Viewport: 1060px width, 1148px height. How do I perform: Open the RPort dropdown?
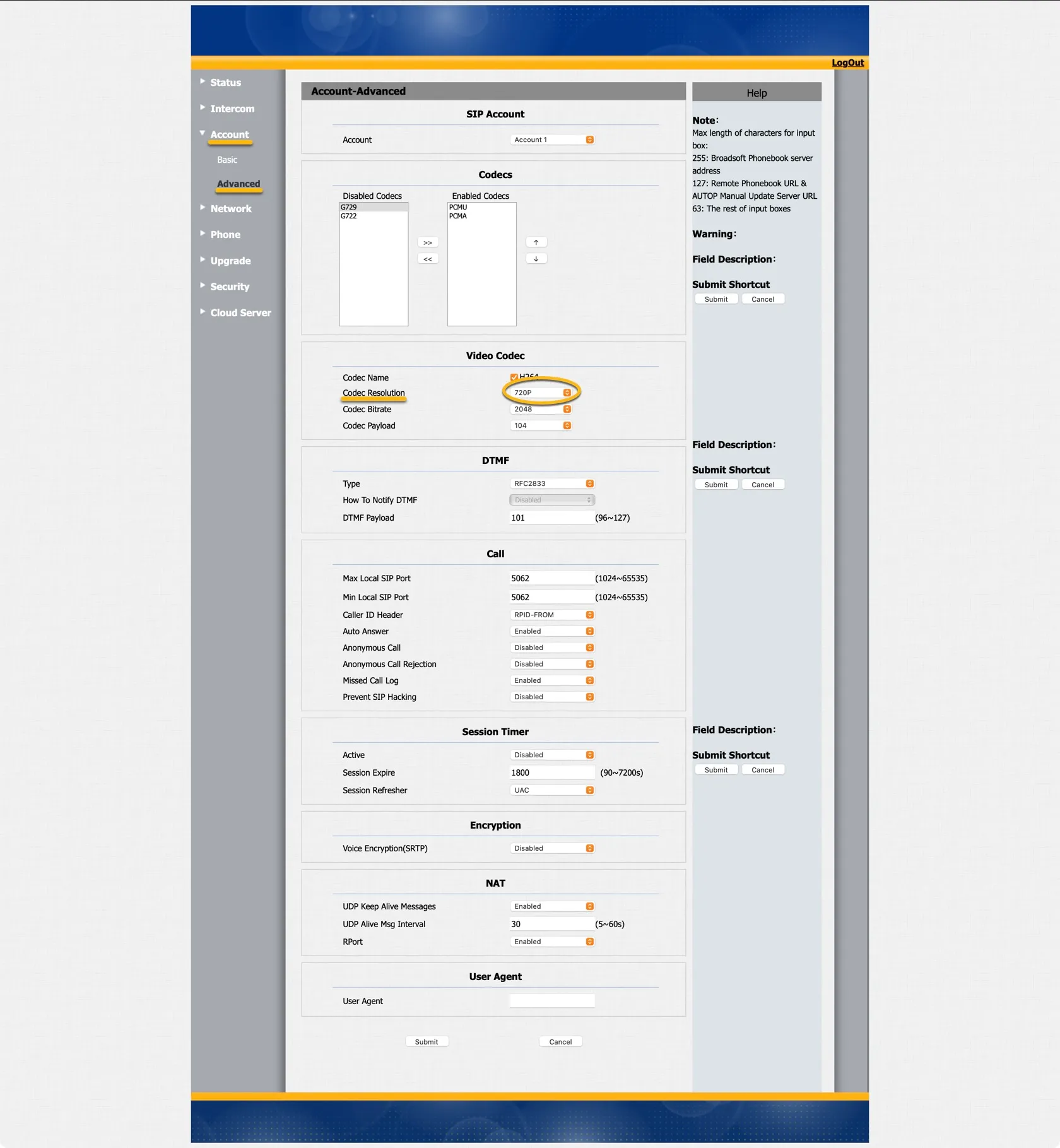pos(552,942)
